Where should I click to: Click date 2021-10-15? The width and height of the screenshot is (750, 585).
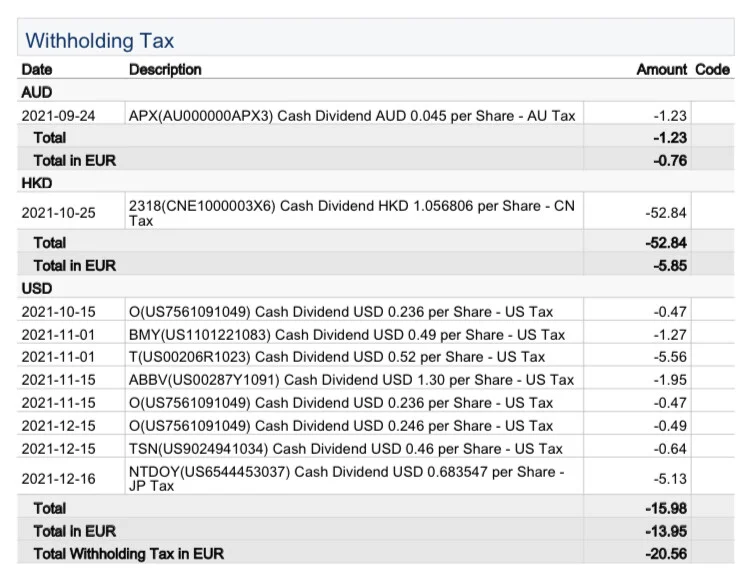(58, 312)
